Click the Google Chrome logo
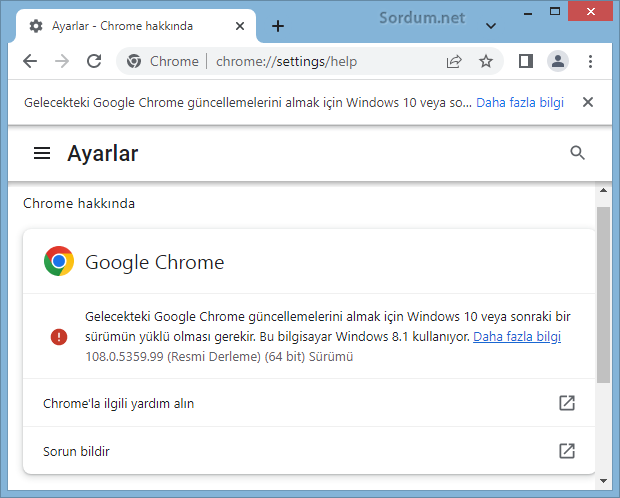This screenshot has width=620, height=498. (x=59, y=261)
